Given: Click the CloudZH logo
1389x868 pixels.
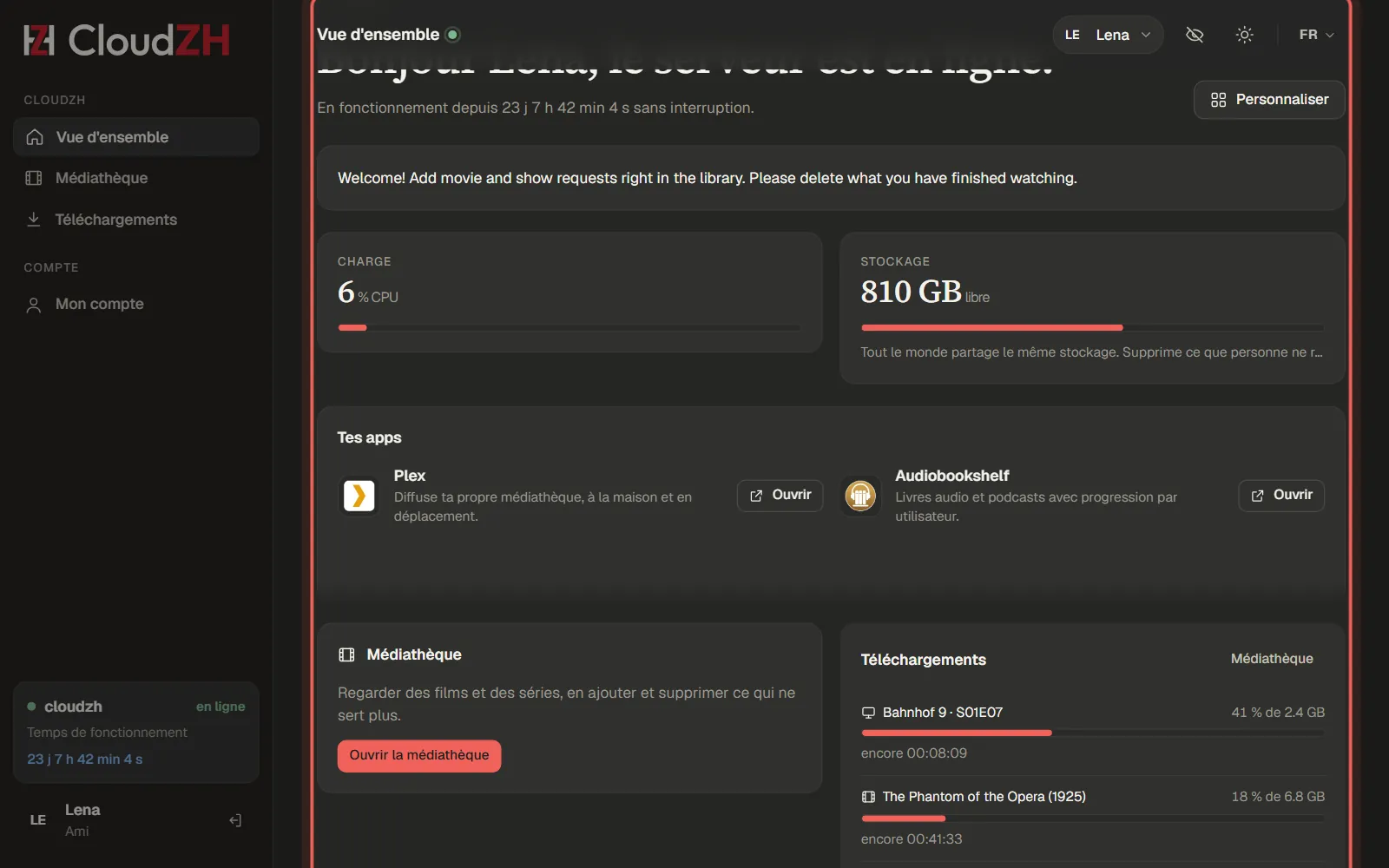Looking at the screenshot, I should [127, 40].
